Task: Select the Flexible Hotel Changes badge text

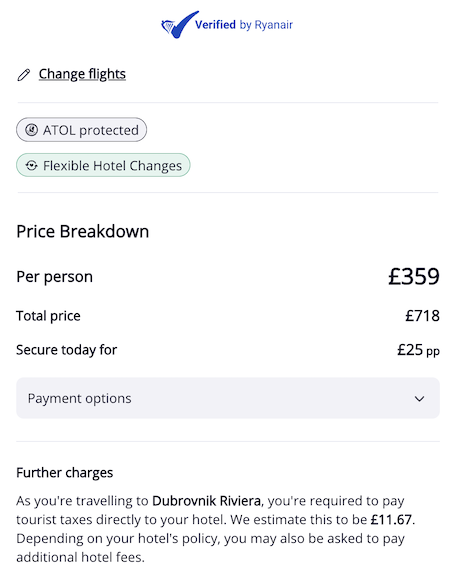Action: pos(112,166)
